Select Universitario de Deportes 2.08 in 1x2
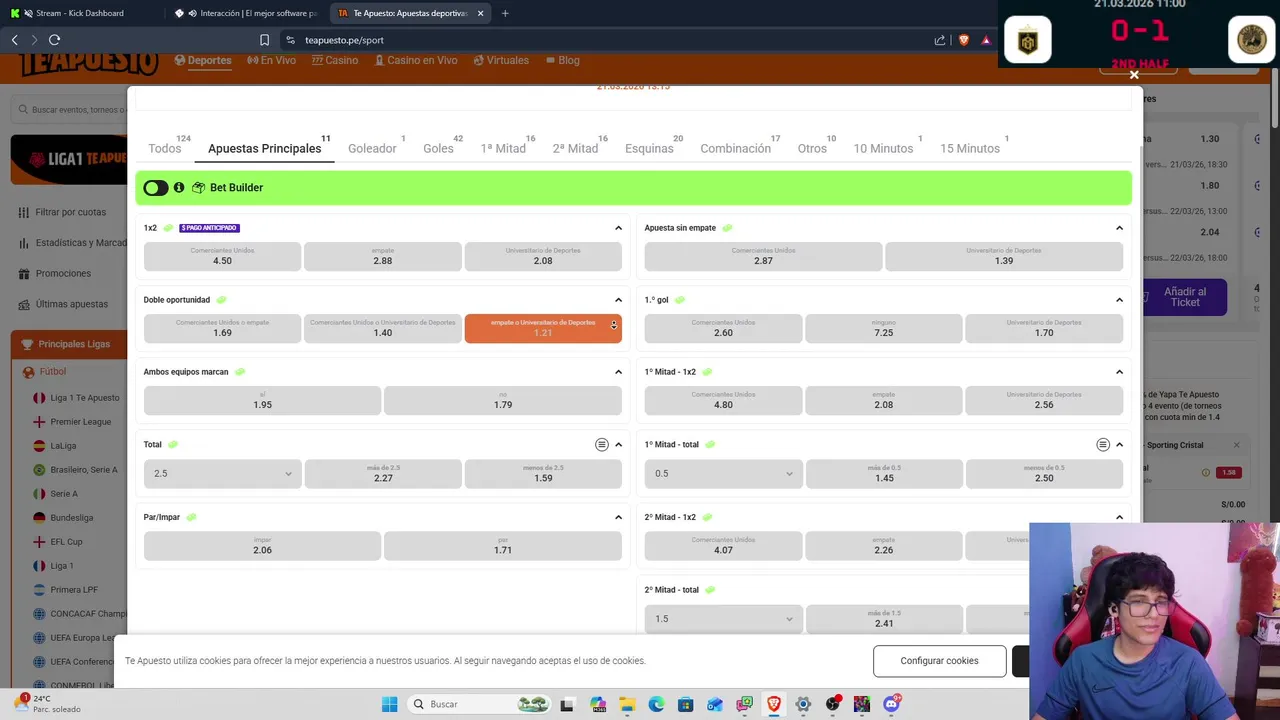Viewport: 1280px width, 720px height. point(543,256)
